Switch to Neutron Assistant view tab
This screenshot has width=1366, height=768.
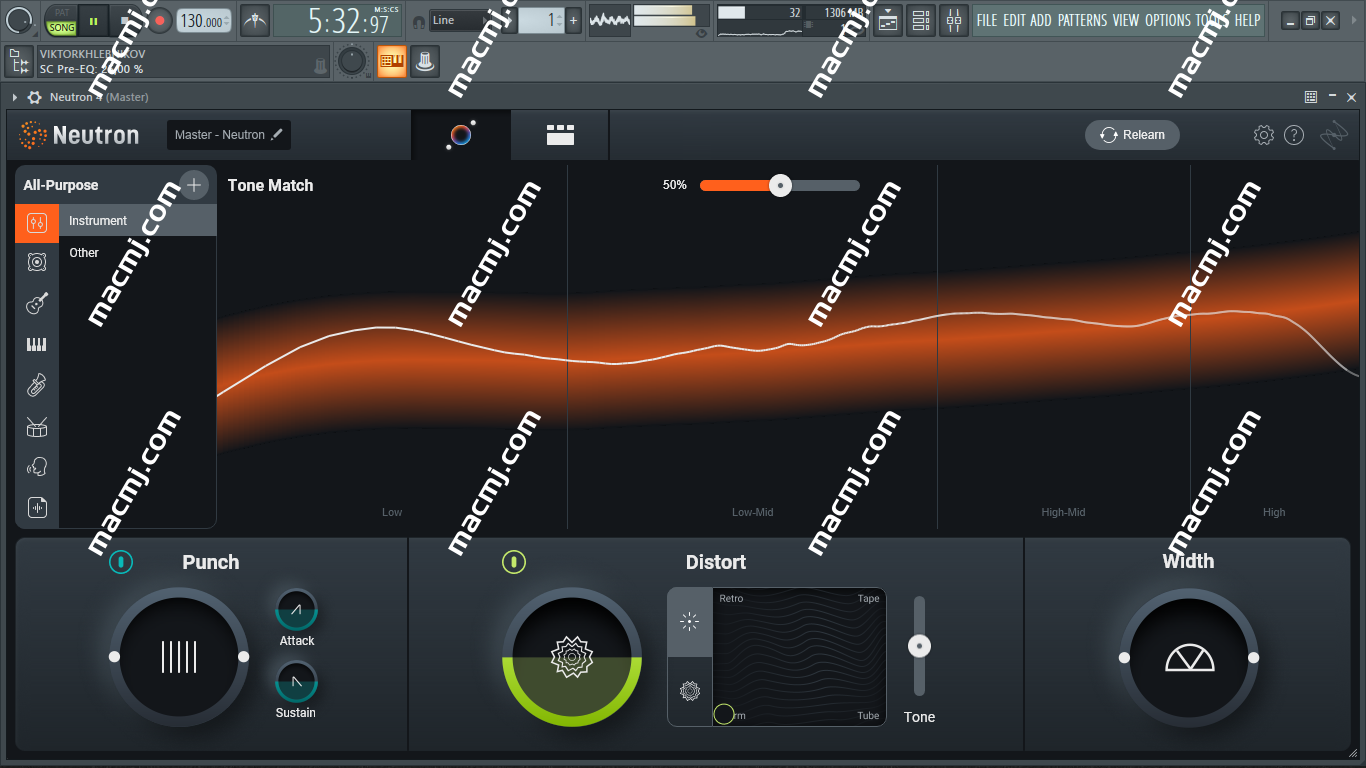coord(461,135)
